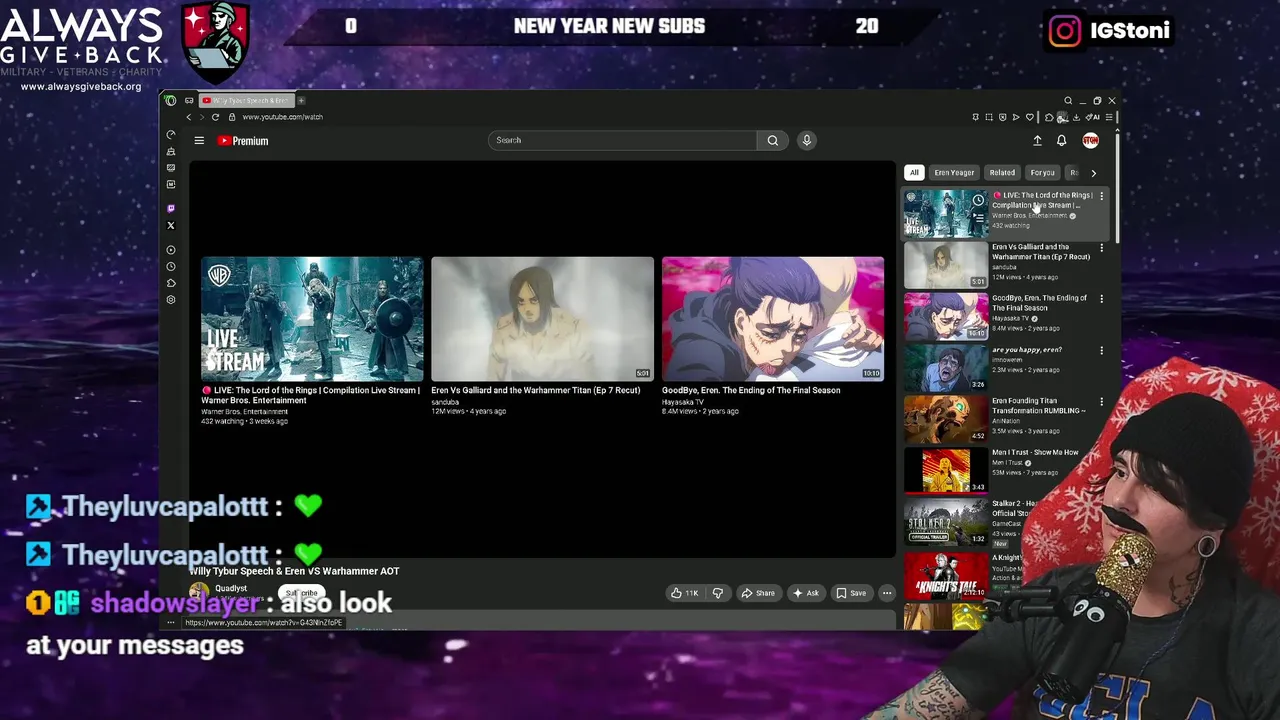Subscribe to the Quadlyst channel
1280x720 pixels.
tap(301, 593)
